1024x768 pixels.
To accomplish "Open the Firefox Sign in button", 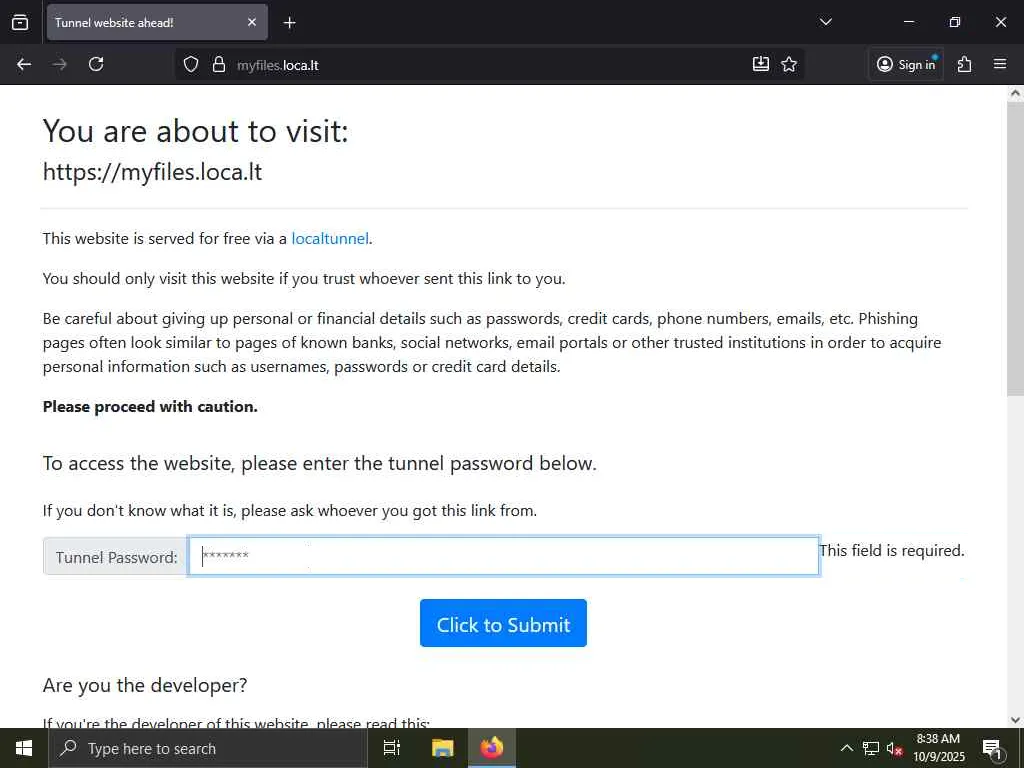I will click(x=906, y=64).
